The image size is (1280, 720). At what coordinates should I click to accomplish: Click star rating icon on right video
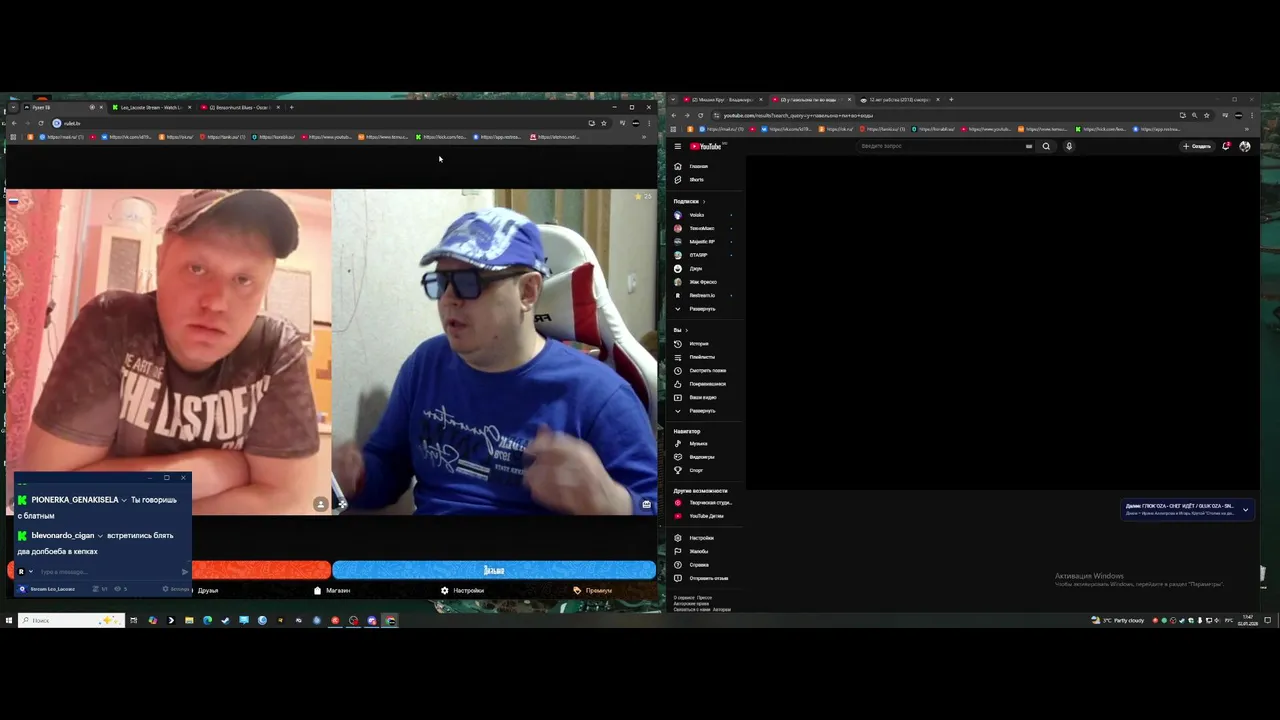(x=638, y=196)
